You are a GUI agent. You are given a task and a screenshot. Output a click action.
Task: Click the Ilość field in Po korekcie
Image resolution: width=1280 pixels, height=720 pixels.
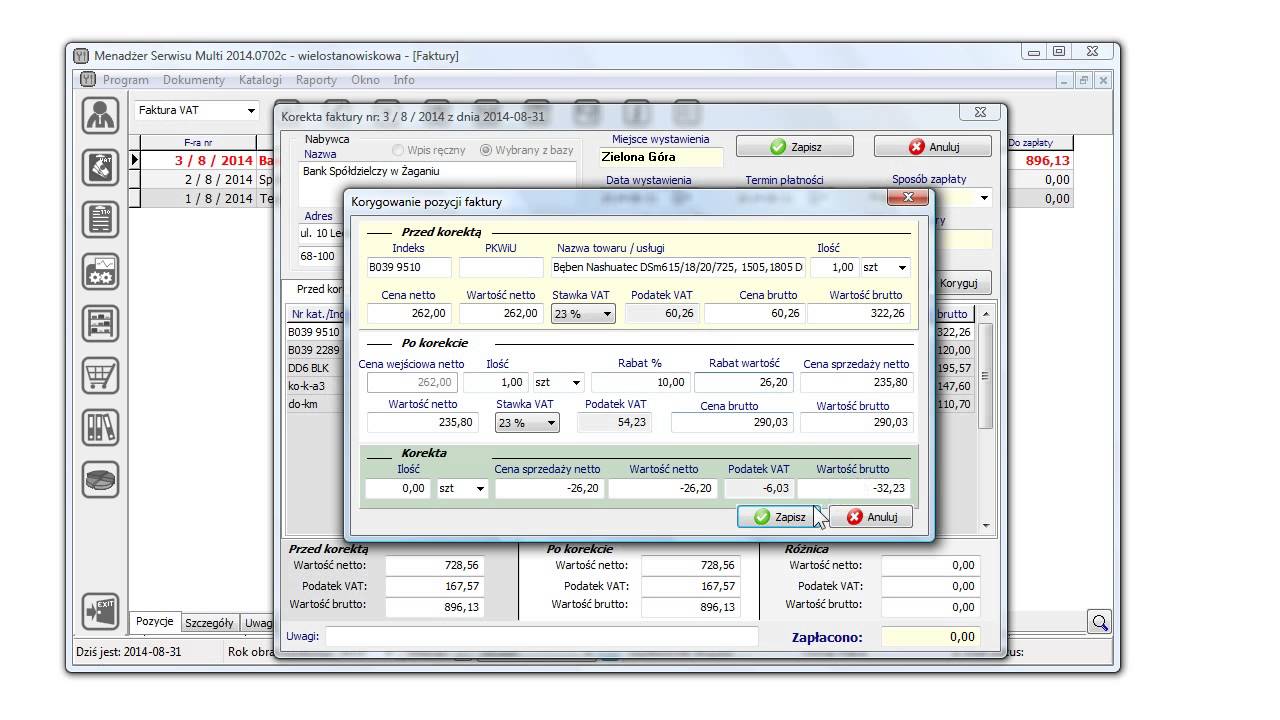point(495,382)
